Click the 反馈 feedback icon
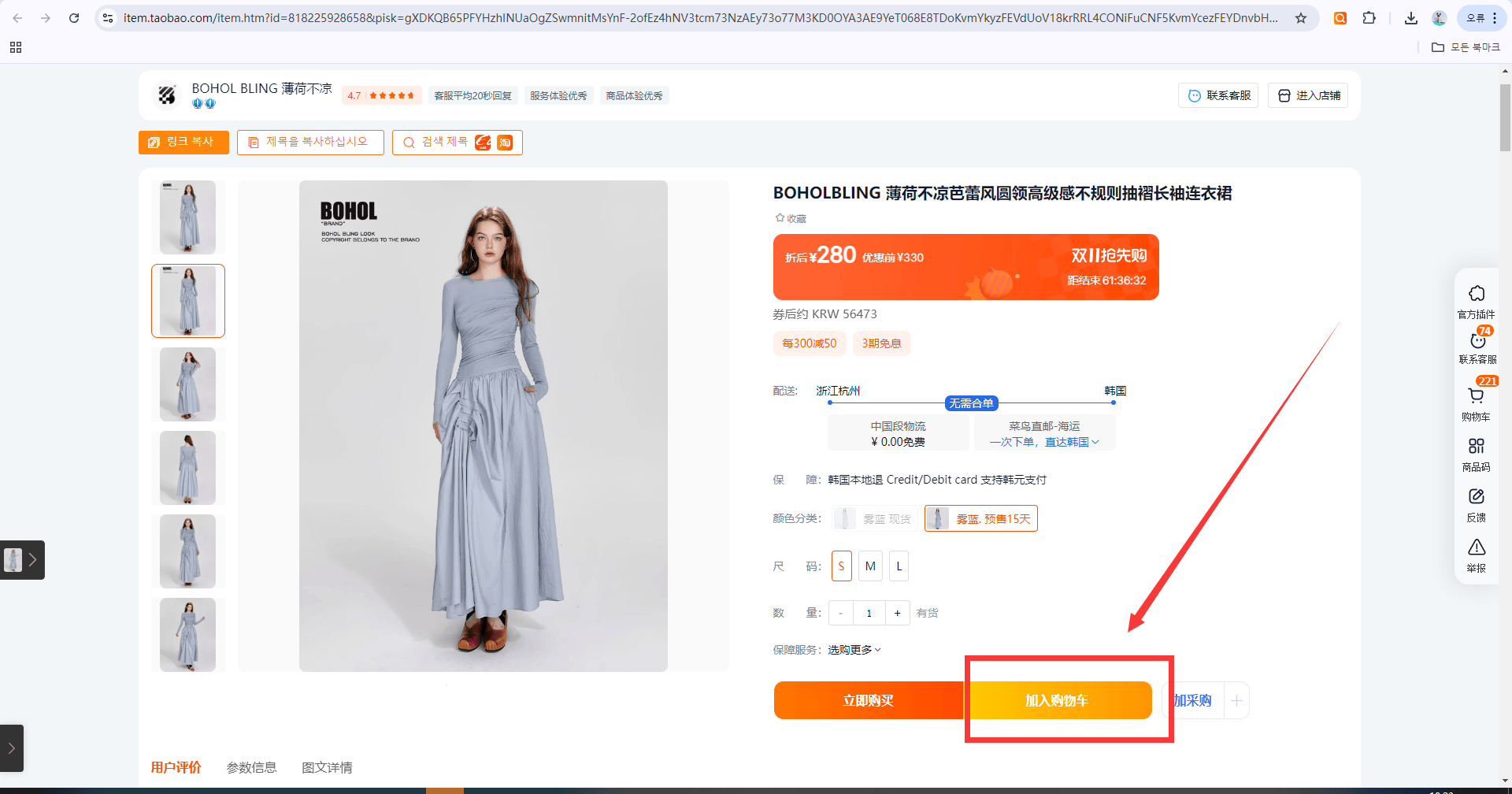1512x794 pixels. [x=1477, y=505]
